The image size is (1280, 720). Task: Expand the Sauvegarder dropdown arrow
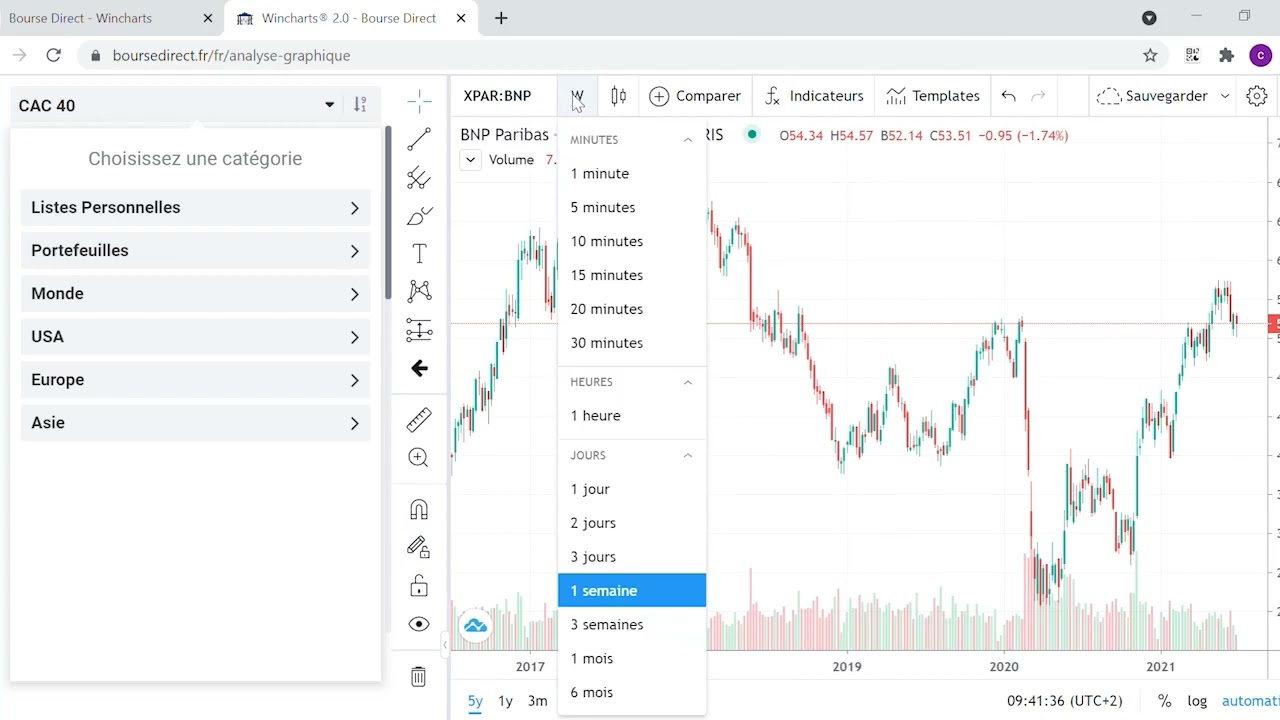[x=1225, y=96]
